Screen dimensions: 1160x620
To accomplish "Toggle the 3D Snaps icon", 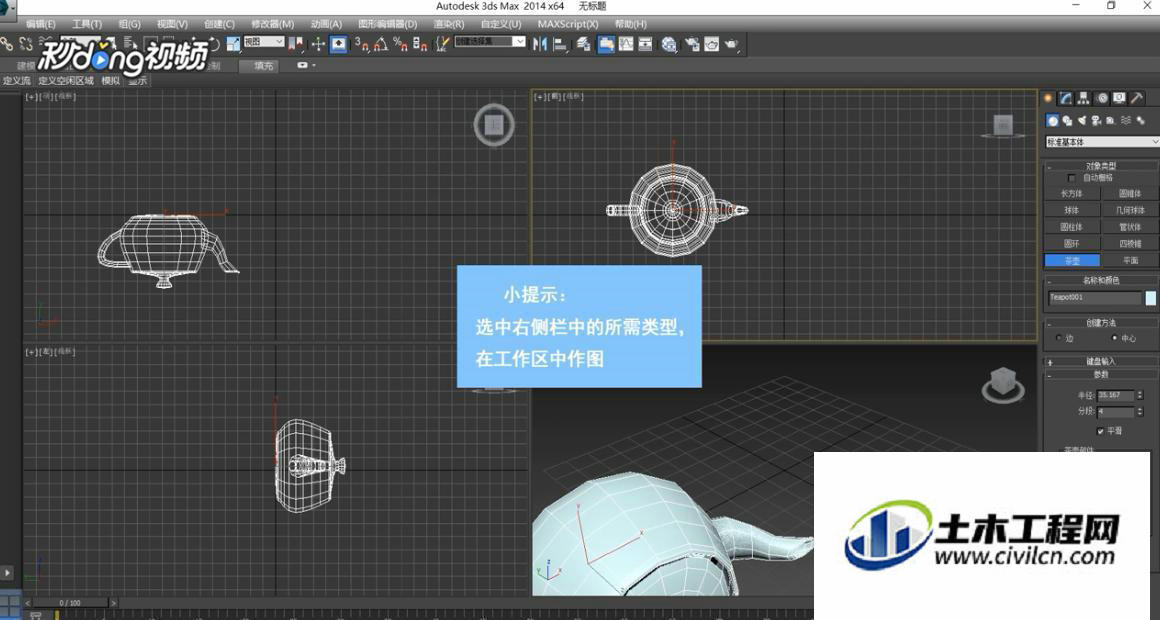I will 362,44.
